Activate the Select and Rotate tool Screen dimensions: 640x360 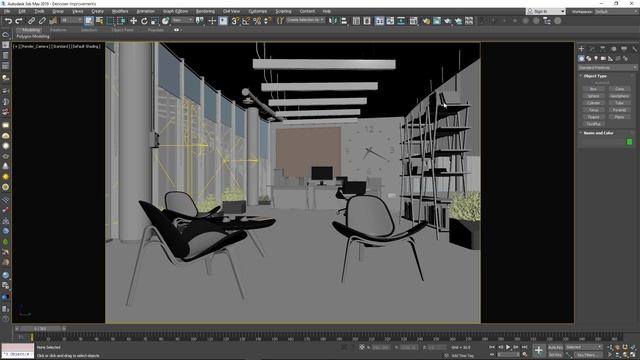(144, 21)
